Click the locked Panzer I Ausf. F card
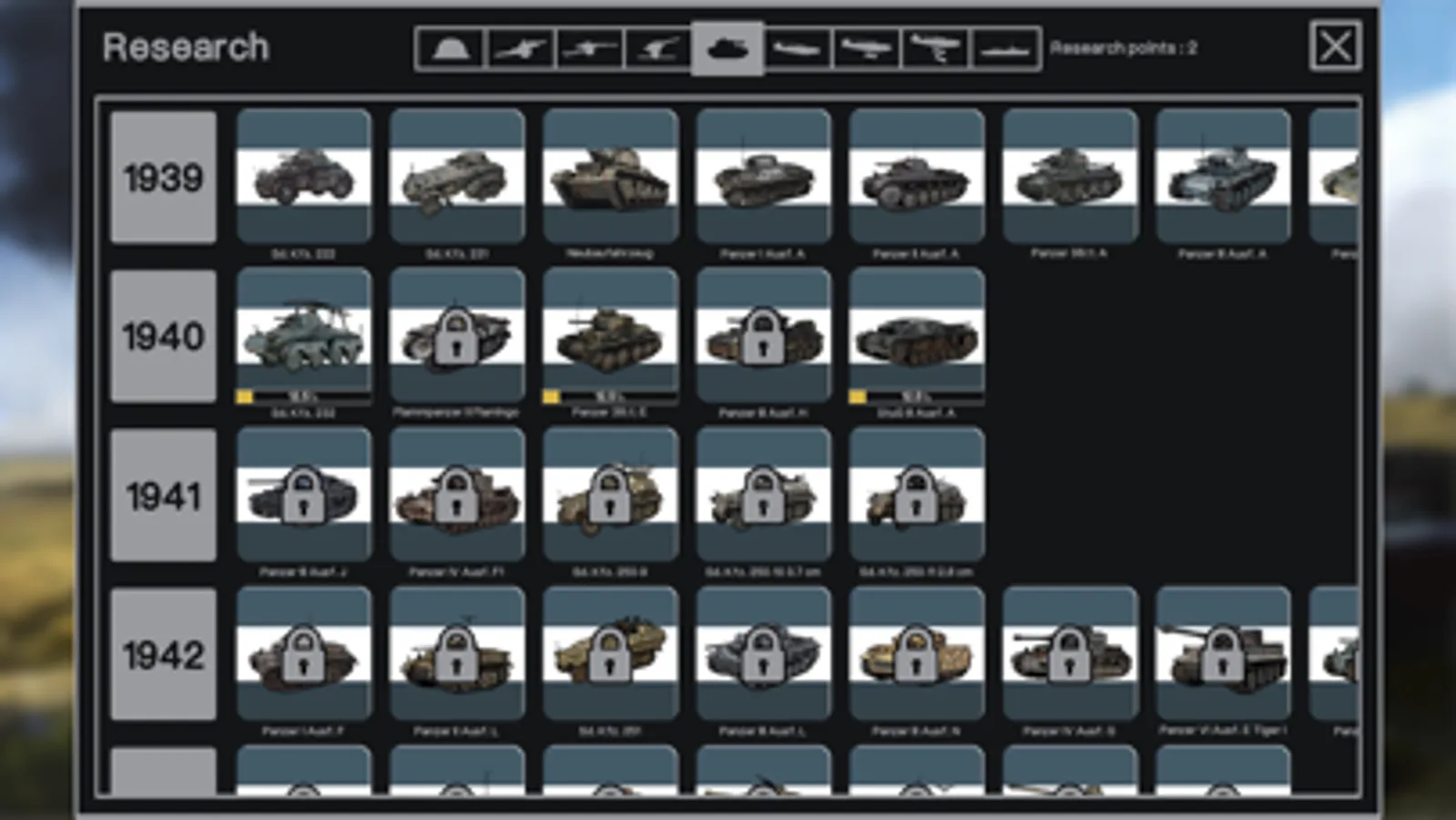Screen dimensions: 1456x820 pyautogui.click(x=304, y=654)
